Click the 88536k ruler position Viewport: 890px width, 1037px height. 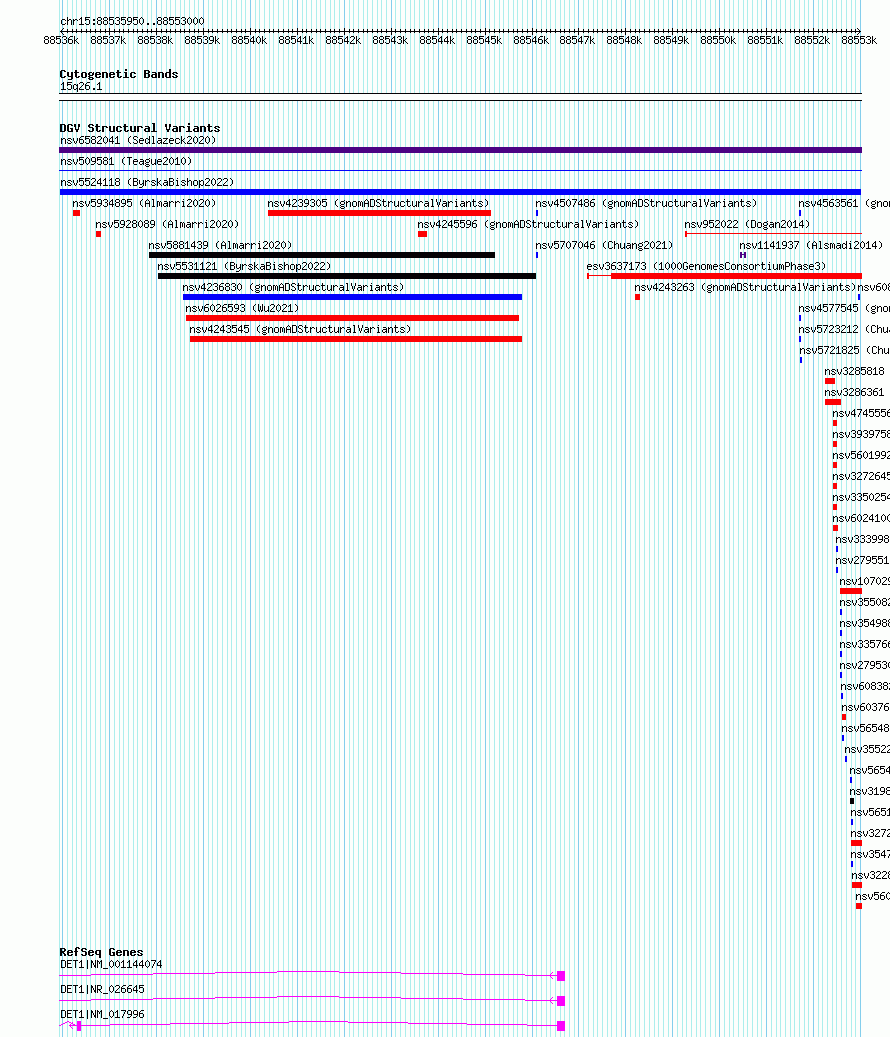tap(61, 40)
